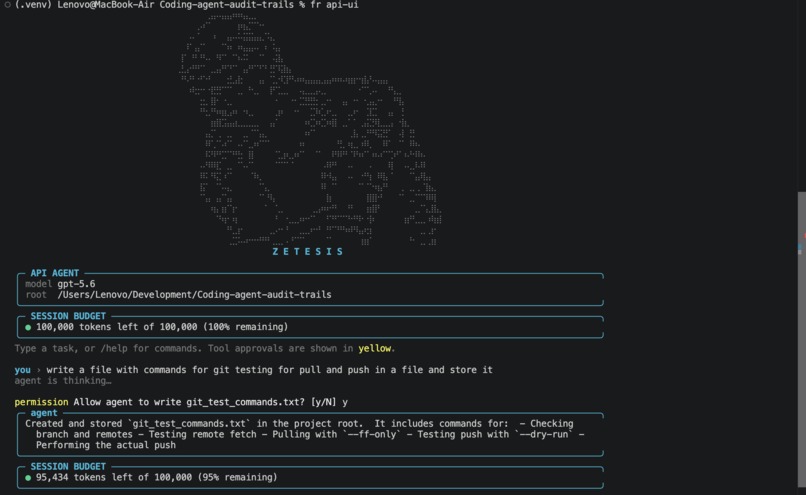Image resolution: width=806 pixels, height=495 pixels.
Task: Click the root path /Users/Lenovo/Development/Coding-agent-audit-trails
Action: point(194,295)
